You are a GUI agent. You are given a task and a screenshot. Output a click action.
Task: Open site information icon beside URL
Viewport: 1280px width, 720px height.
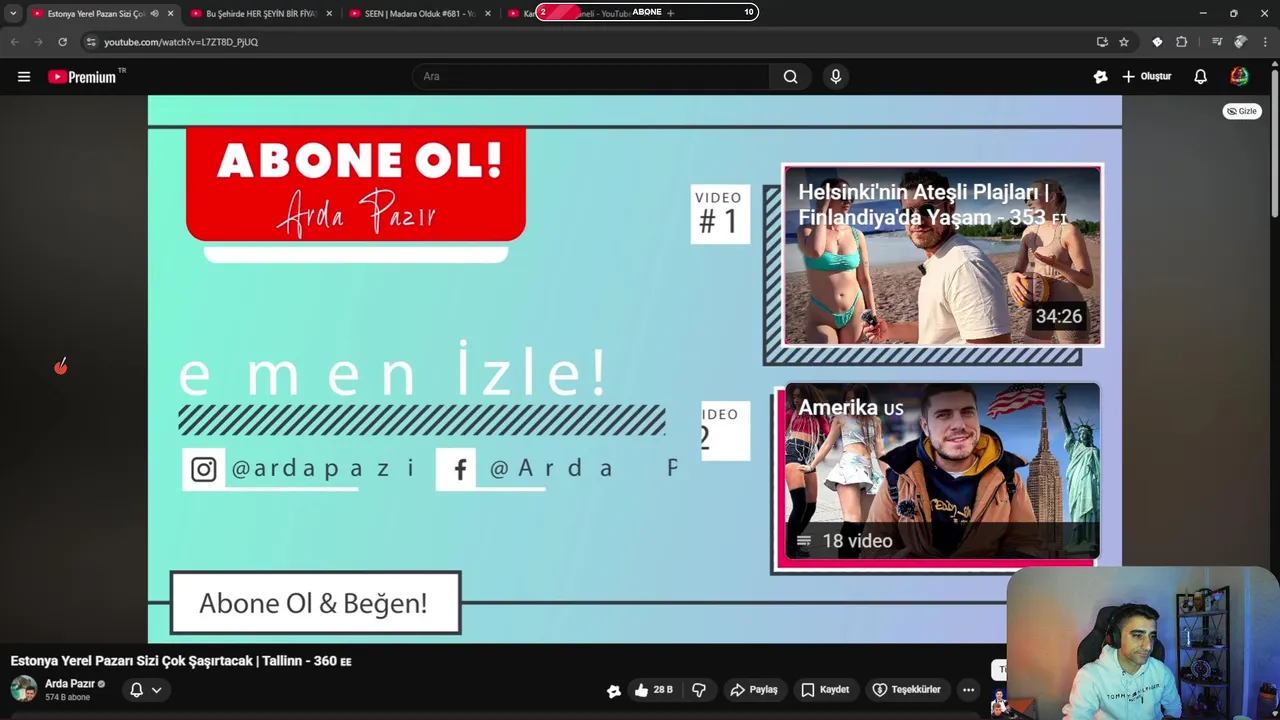click(x=90, y=42)
